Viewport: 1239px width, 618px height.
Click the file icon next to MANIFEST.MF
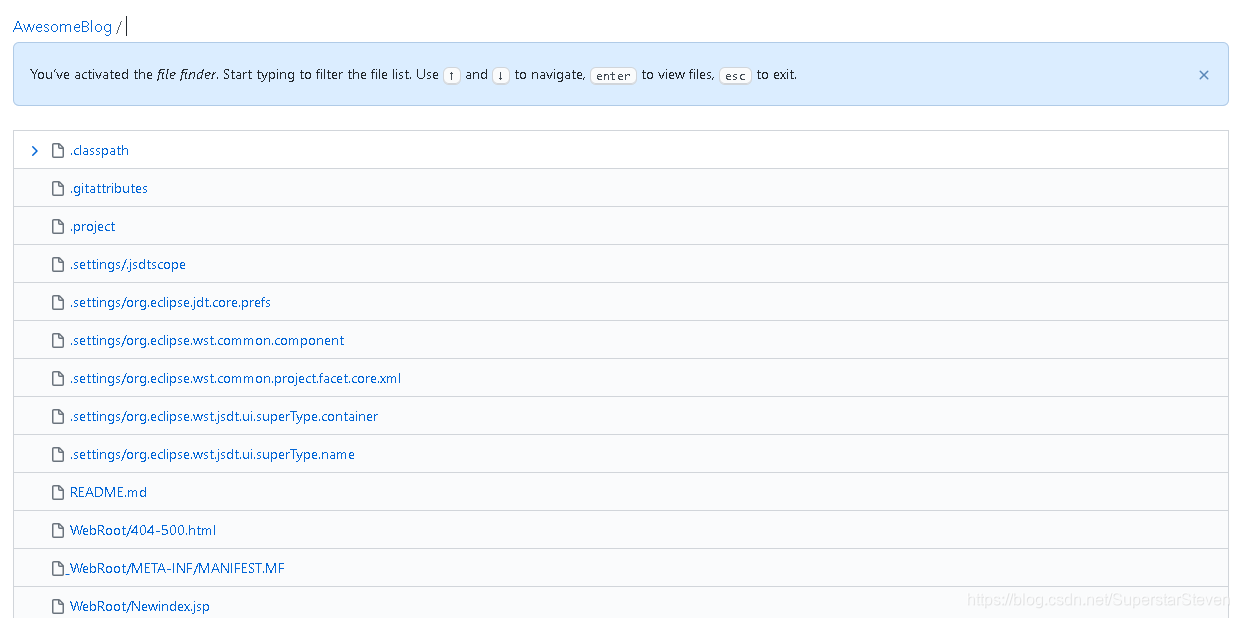pos(58,569)
